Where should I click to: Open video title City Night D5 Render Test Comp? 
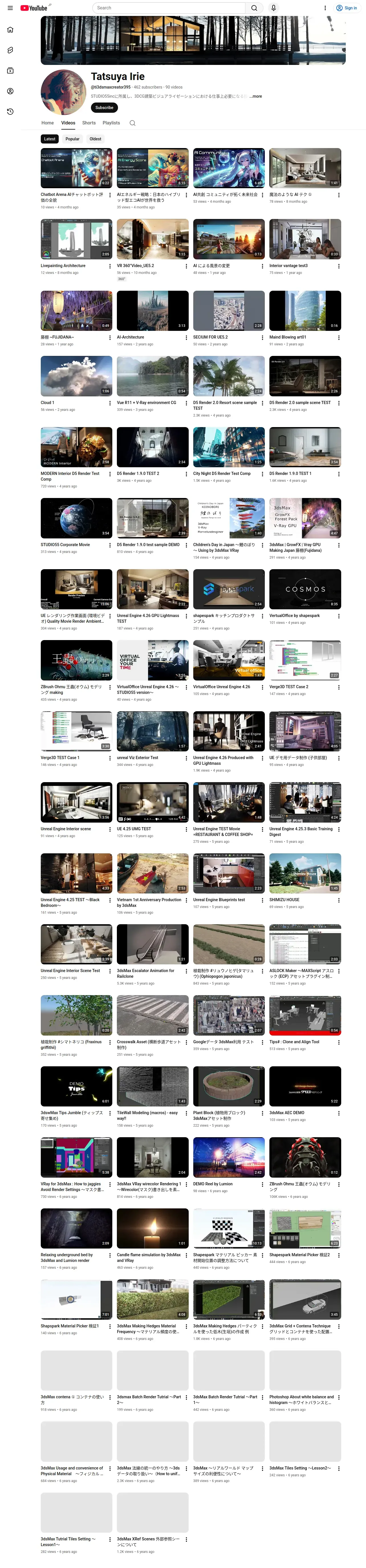point(222,474)
